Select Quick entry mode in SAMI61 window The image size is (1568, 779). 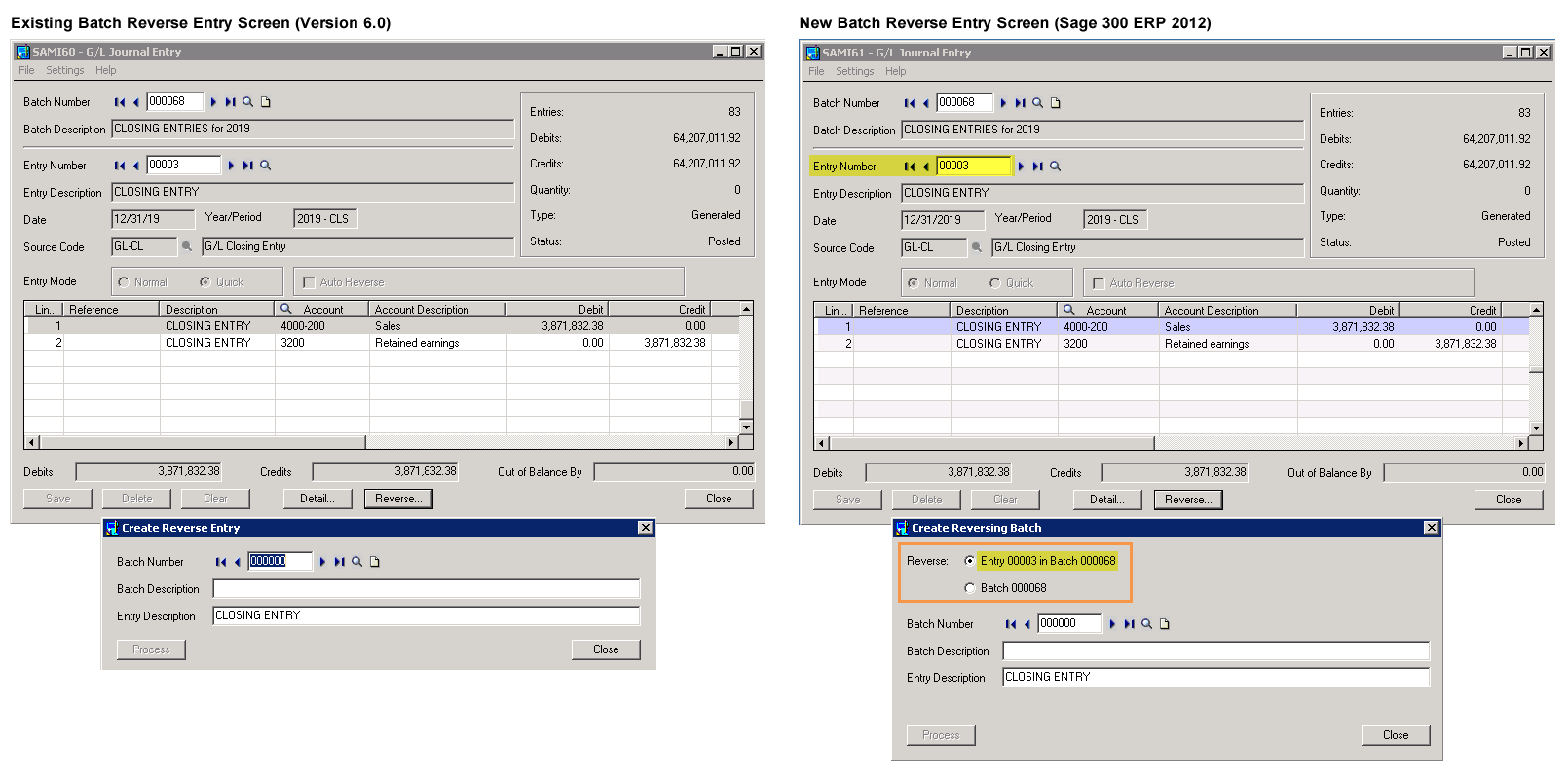[994, 283]
